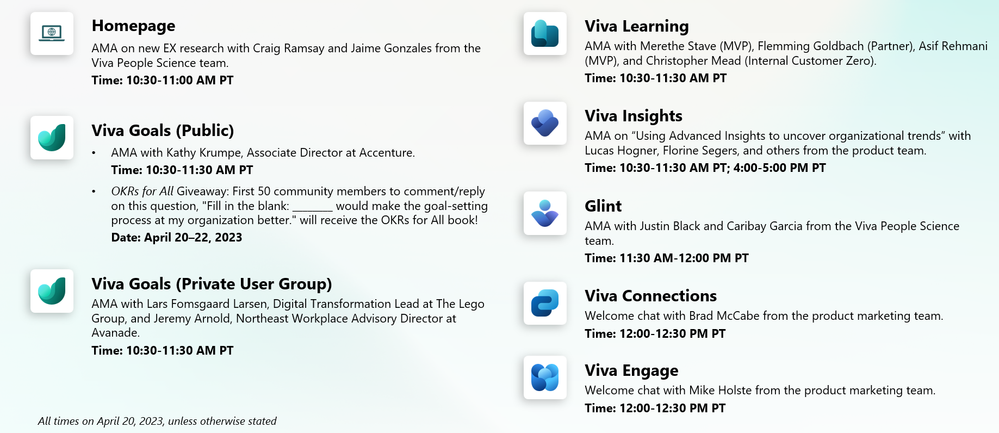Click the Viva Engage icon
The height and width of the screenshot is (433, 999).
click(x=545, y=378)
